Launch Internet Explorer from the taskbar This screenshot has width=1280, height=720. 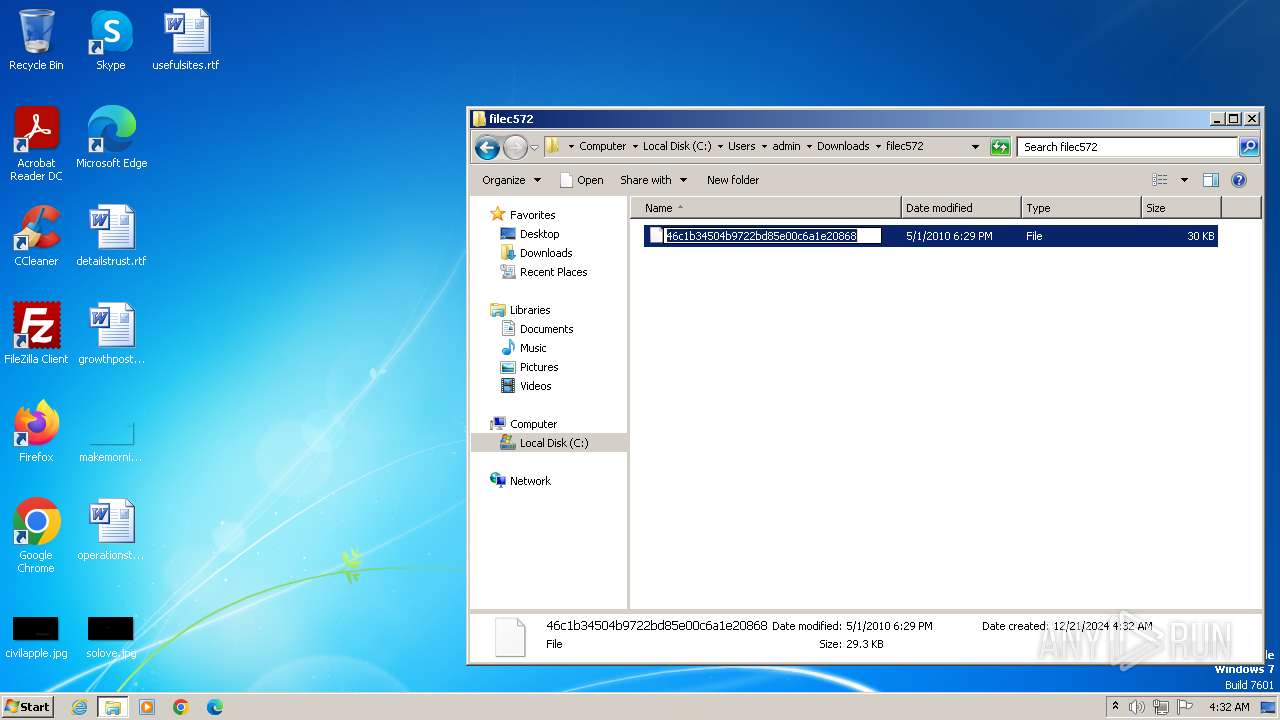click(79, 707)
